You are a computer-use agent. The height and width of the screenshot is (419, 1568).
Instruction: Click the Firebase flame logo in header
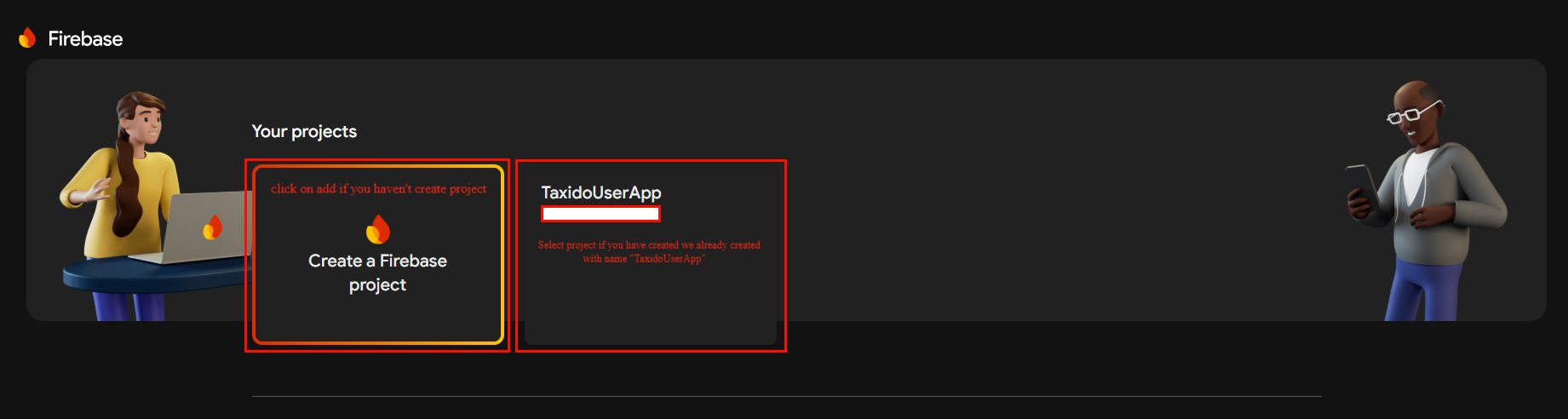point(27,38)
